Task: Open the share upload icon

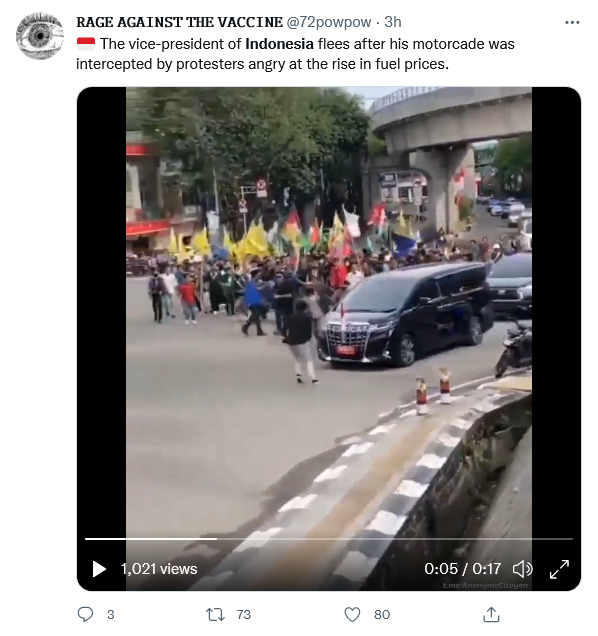Action: pyautogui.click(x=491, y=614)
